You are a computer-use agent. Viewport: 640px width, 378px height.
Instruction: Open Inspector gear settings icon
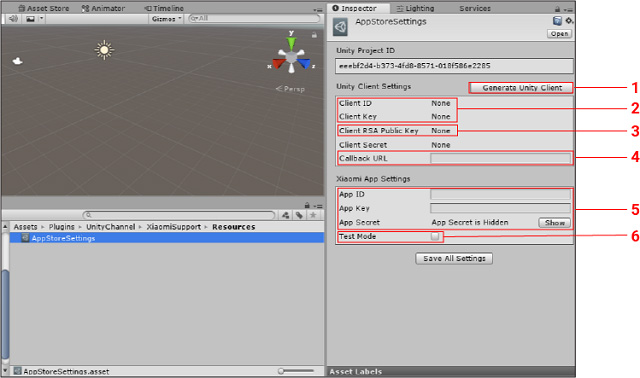569,20
